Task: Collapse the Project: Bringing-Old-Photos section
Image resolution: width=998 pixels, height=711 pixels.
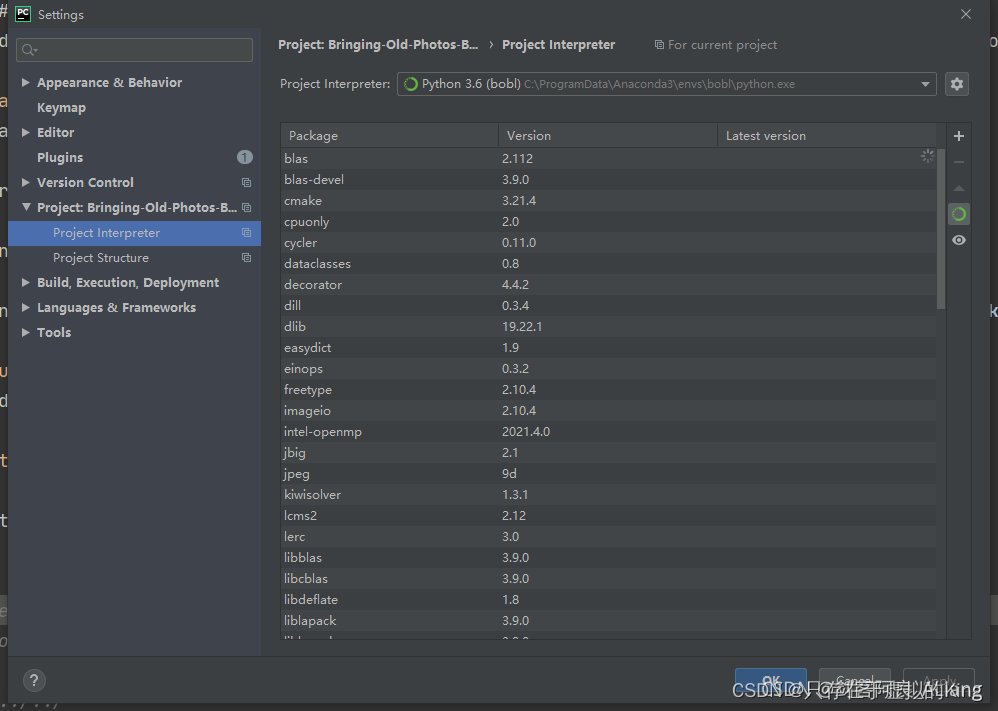Action: pyautogui.click(x=25, y=207)
